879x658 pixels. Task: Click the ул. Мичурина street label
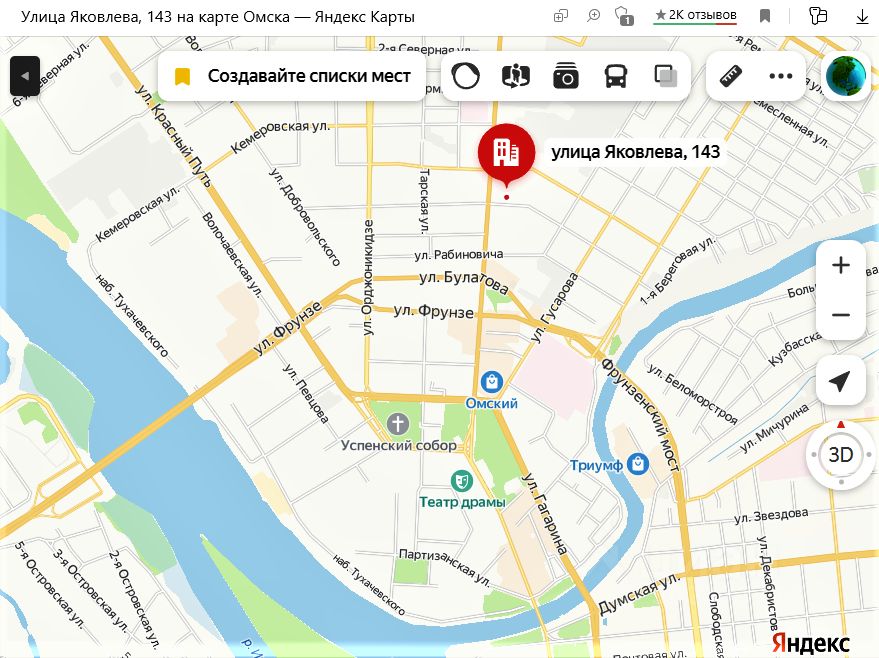[774, 428]
